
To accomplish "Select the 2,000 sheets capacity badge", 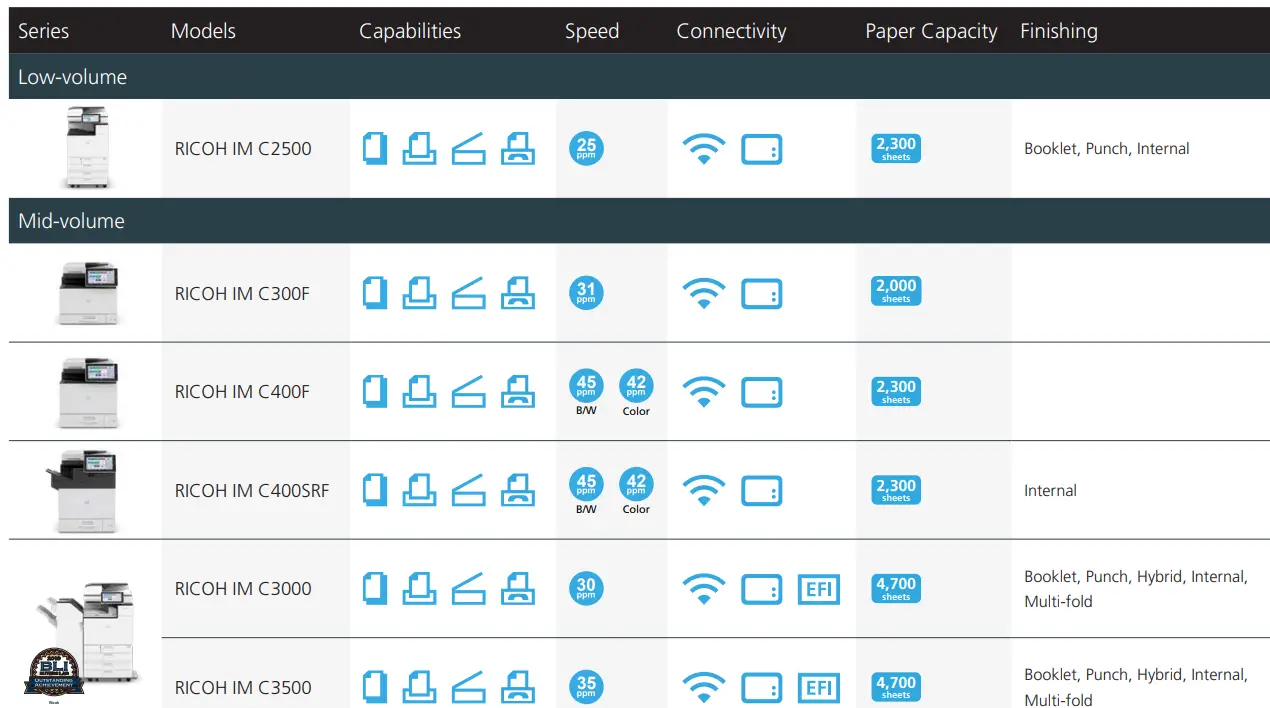I will tap(896, 291).
